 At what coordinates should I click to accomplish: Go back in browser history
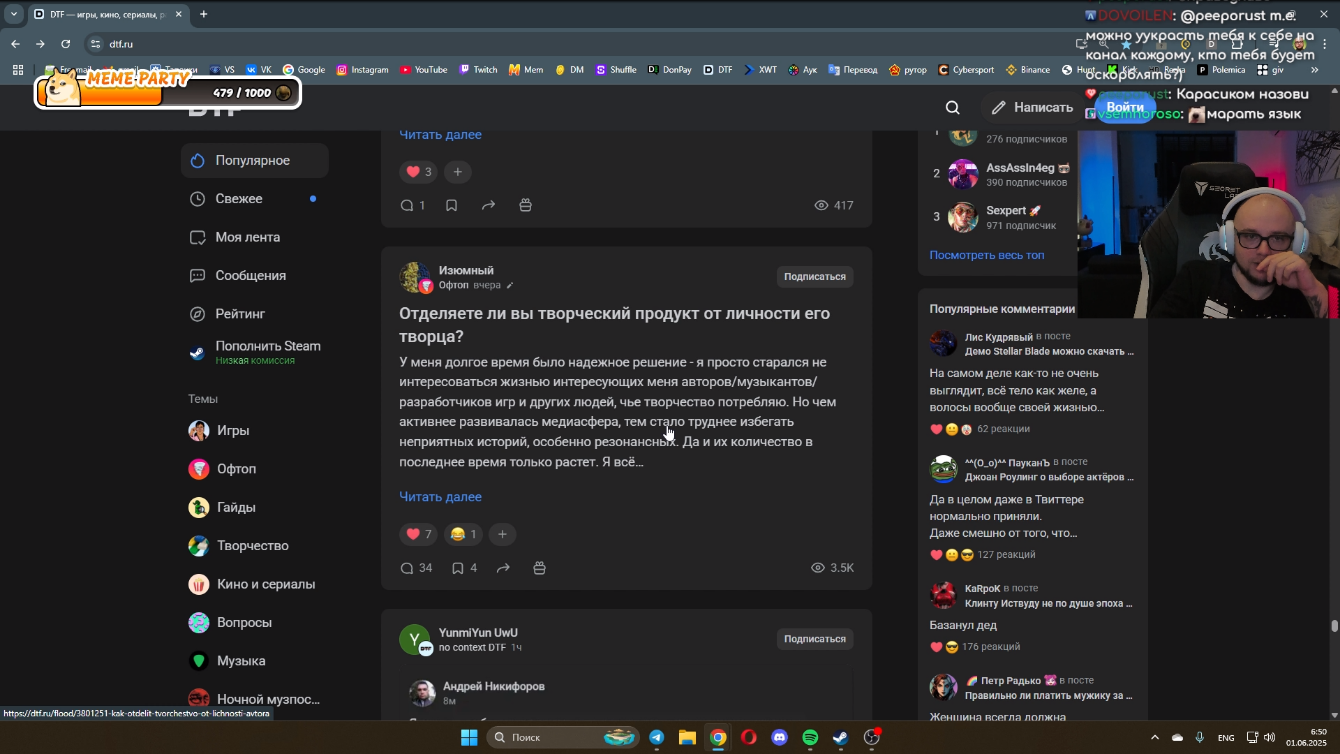(15, 44)
